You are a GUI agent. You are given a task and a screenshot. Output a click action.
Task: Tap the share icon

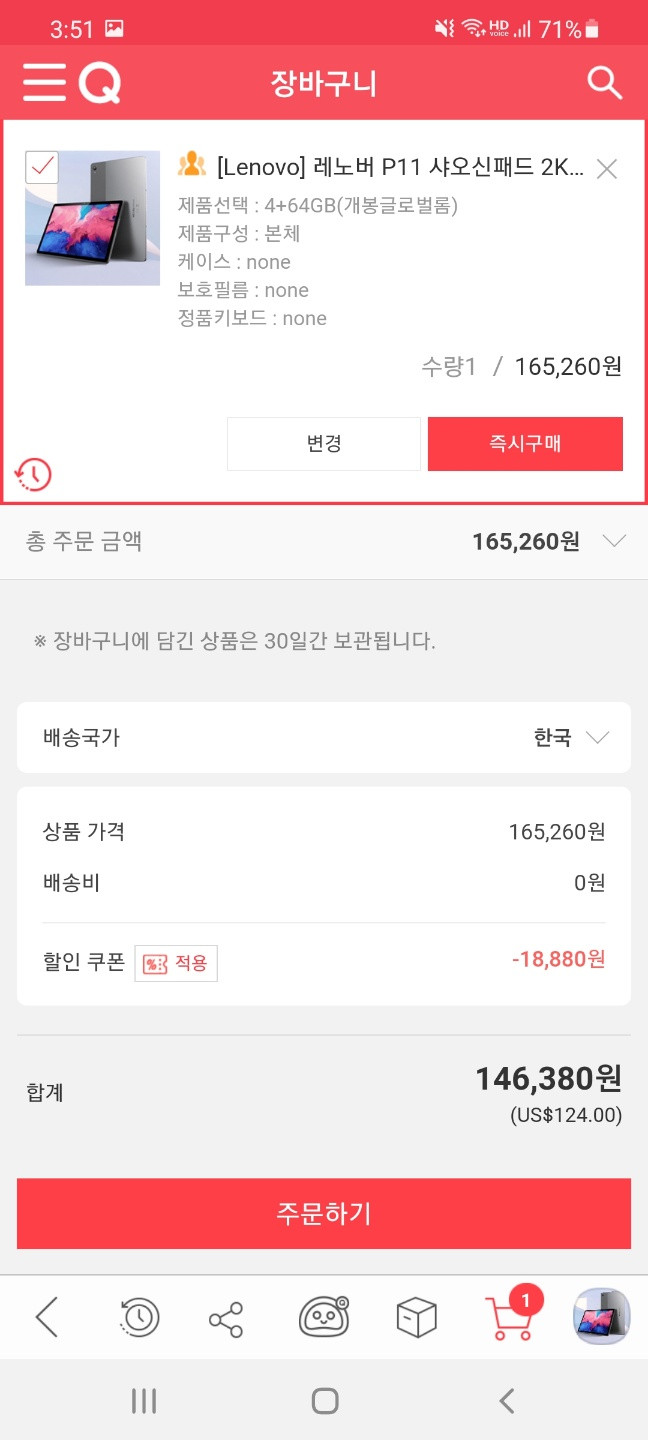pos(226,1318)
